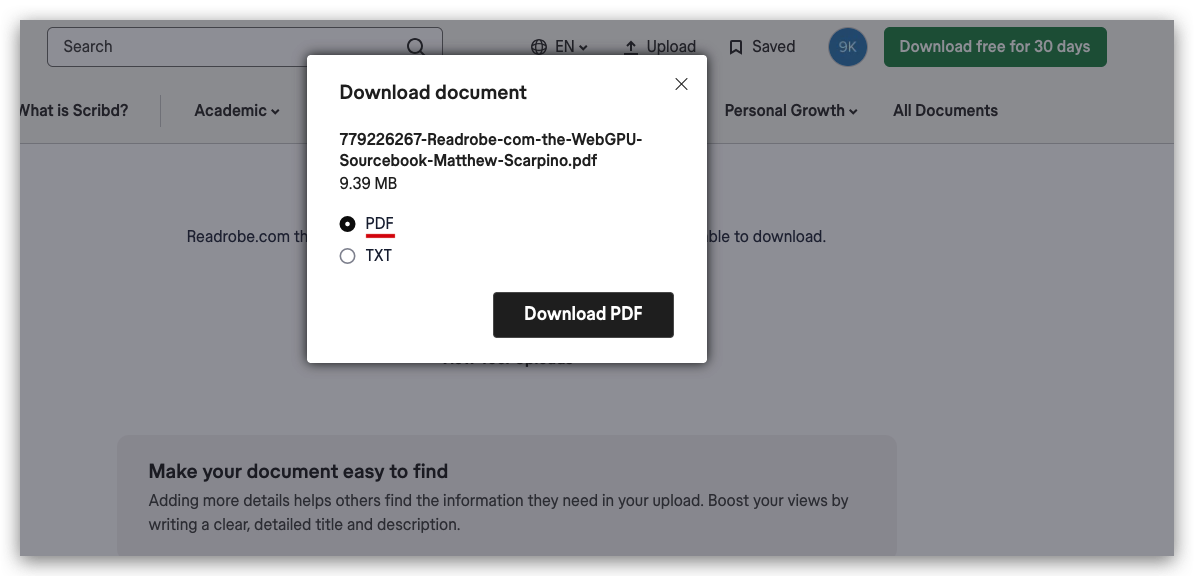Click Make your document easy to find heading

click(298, 472)
